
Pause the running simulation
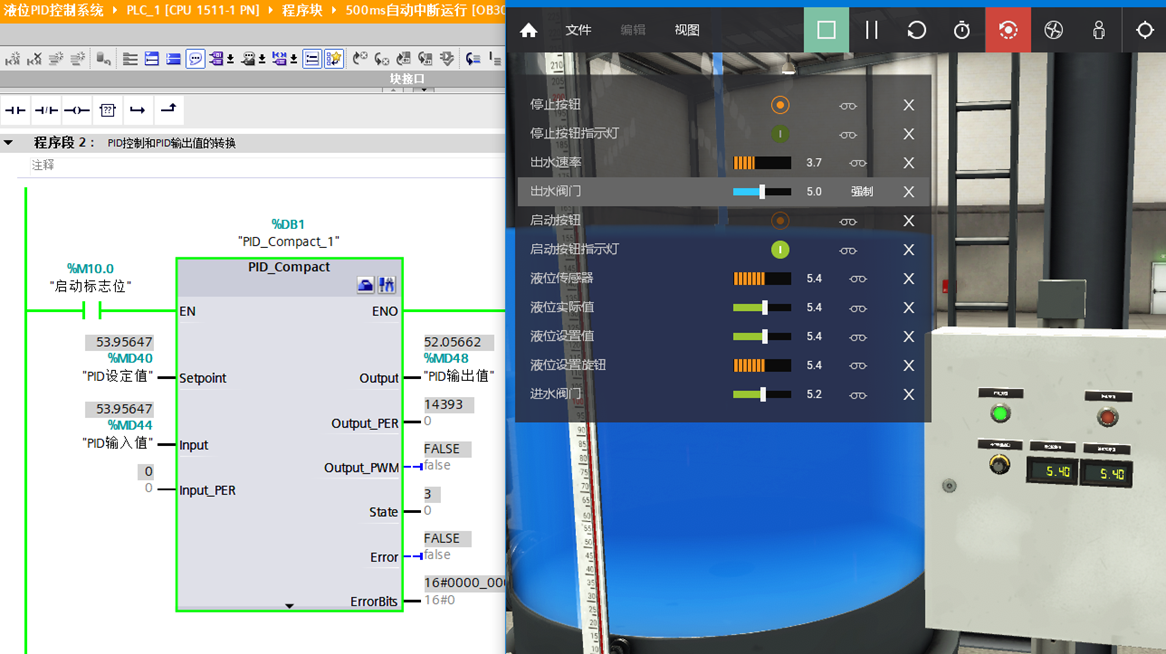(871, 30)
